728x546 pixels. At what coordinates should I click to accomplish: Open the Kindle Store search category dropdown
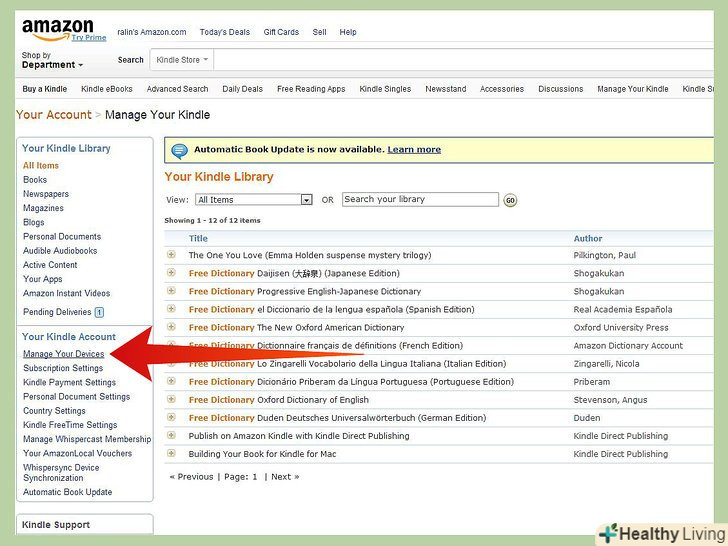(182, 60)
